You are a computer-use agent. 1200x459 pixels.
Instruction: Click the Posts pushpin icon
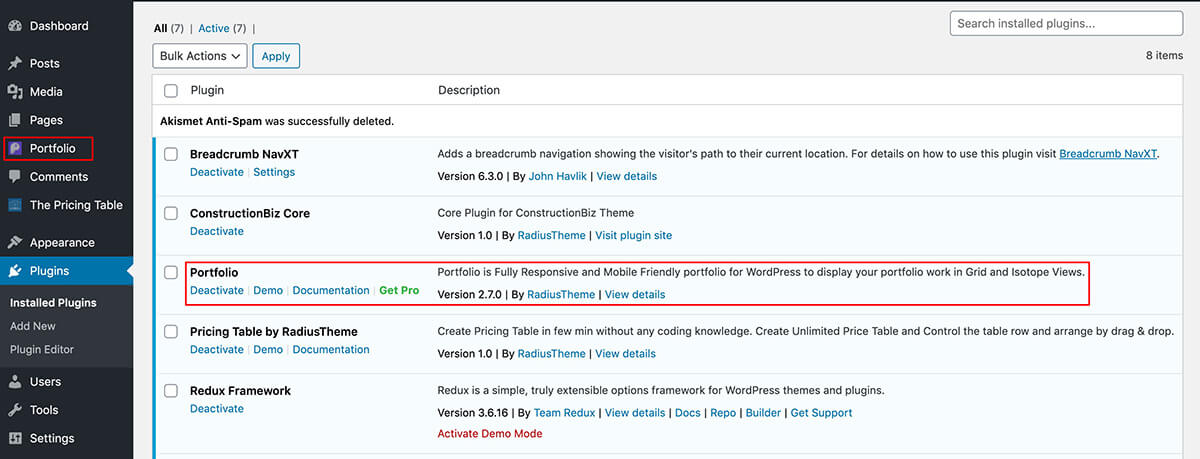coord(15,63)
